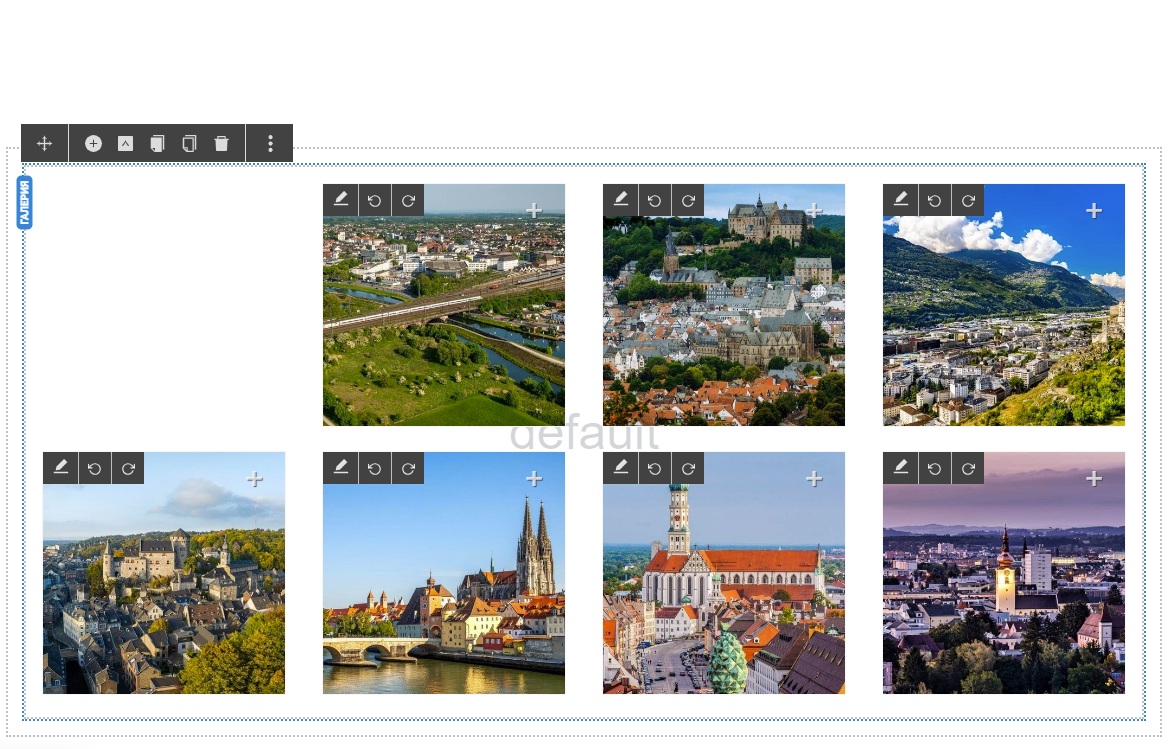Delete the gallery block with trash icon

222,143
